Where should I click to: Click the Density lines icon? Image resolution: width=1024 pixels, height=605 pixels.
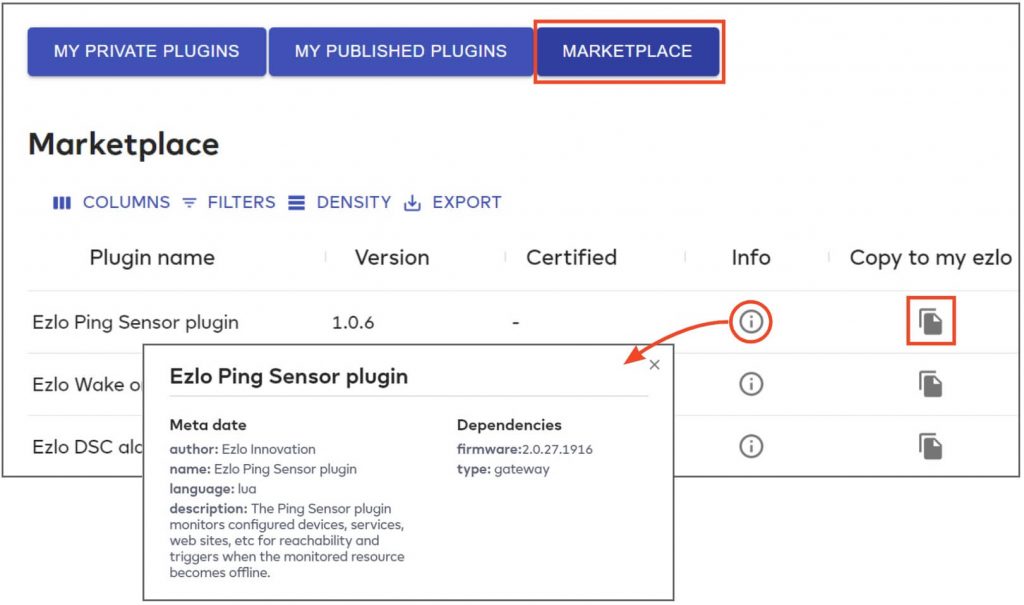(x=297, y=202)
